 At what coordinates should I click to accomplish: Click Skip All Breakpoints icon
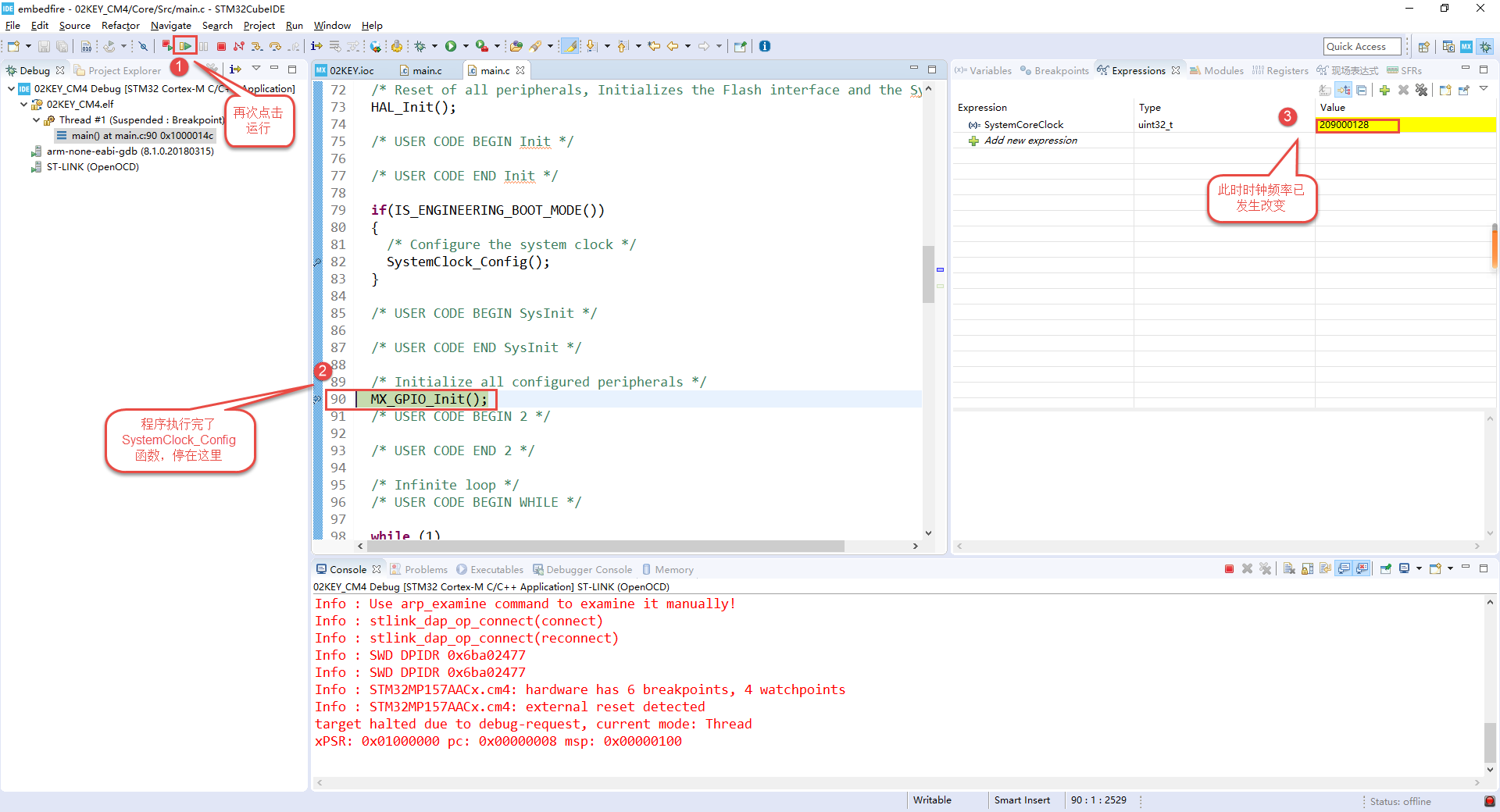click(x=143, y=46)
